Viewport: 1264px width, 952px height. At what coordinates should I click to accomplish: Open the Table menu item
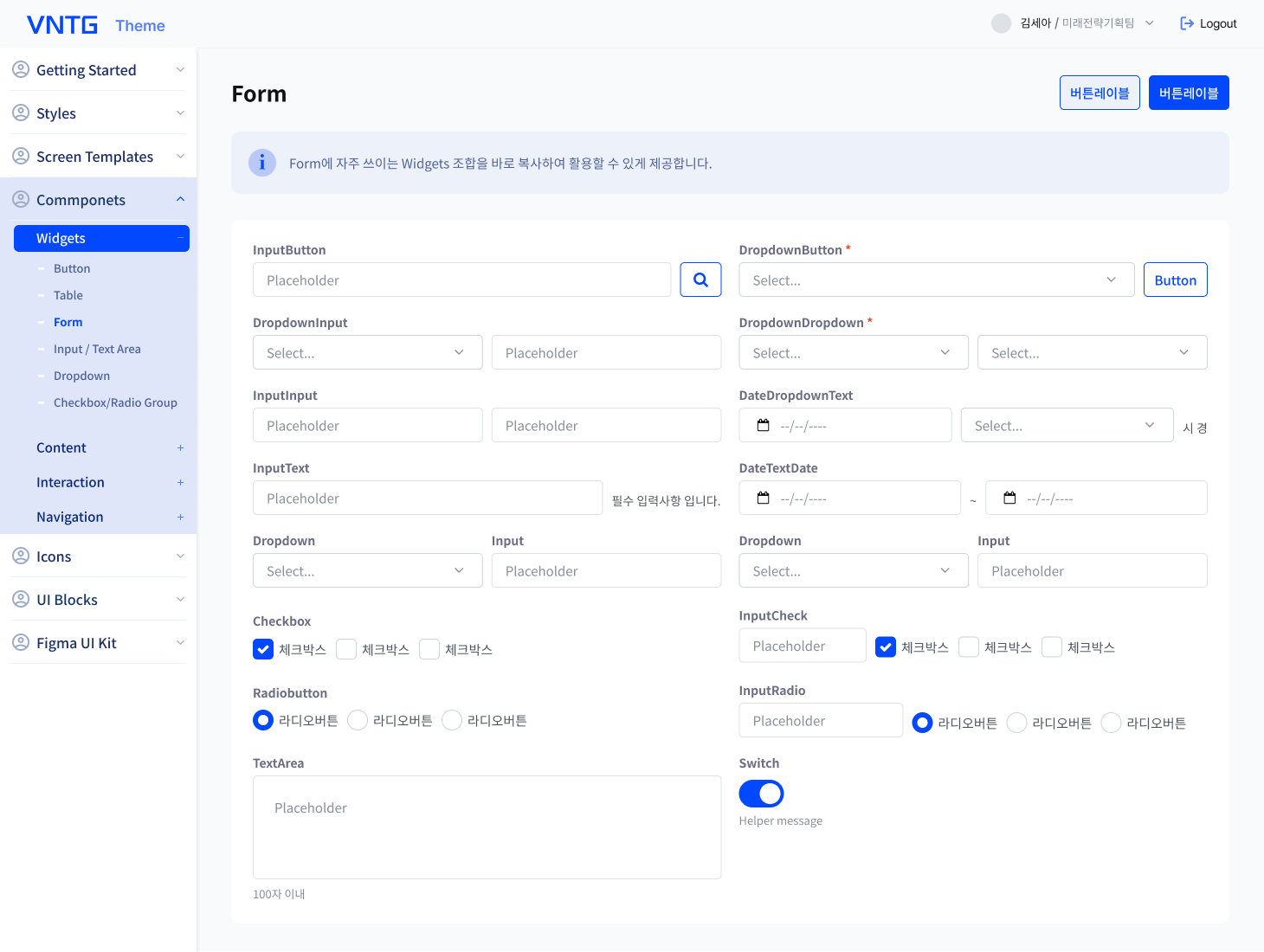pos(68,295)
